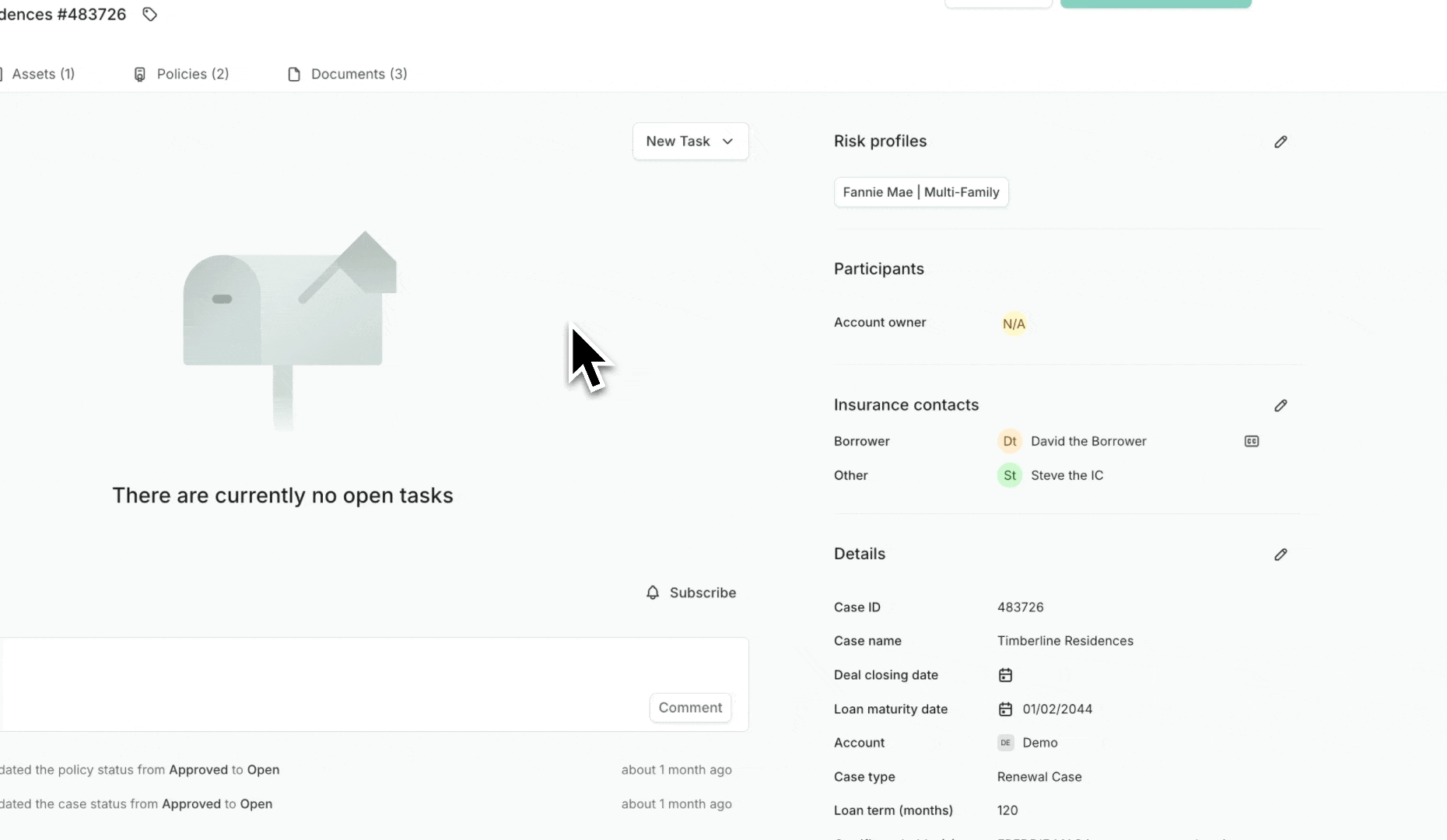Expand the New Task dropdown

(690, 142)
